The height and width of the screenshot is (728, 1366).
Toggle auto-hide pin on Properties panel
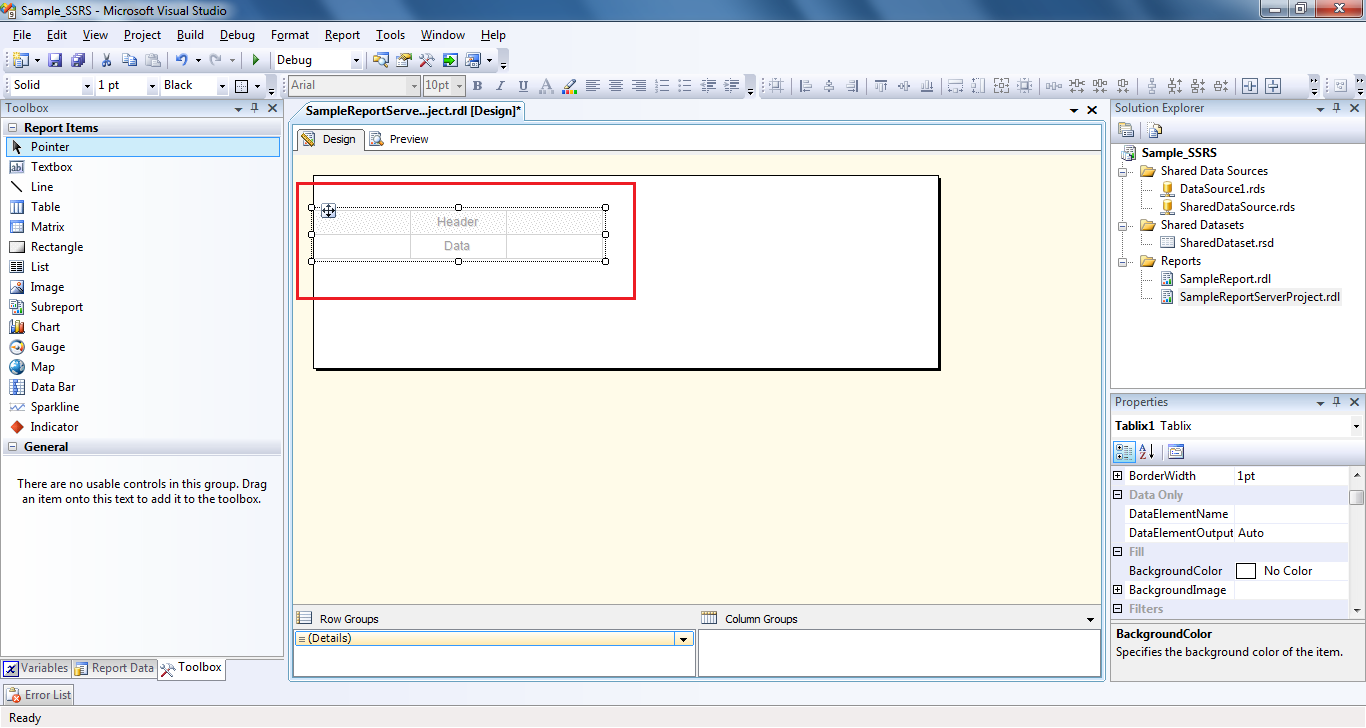[1337, 402]
